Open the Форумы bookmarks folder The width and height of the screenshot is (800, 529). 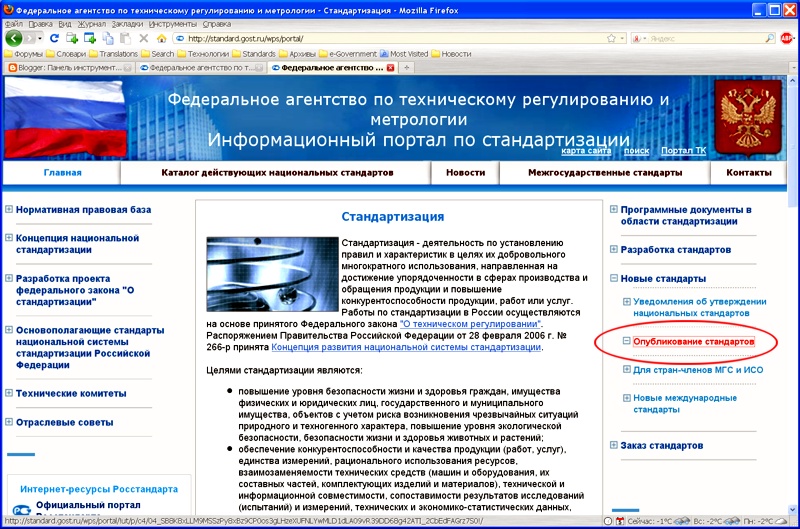point(23,54)
